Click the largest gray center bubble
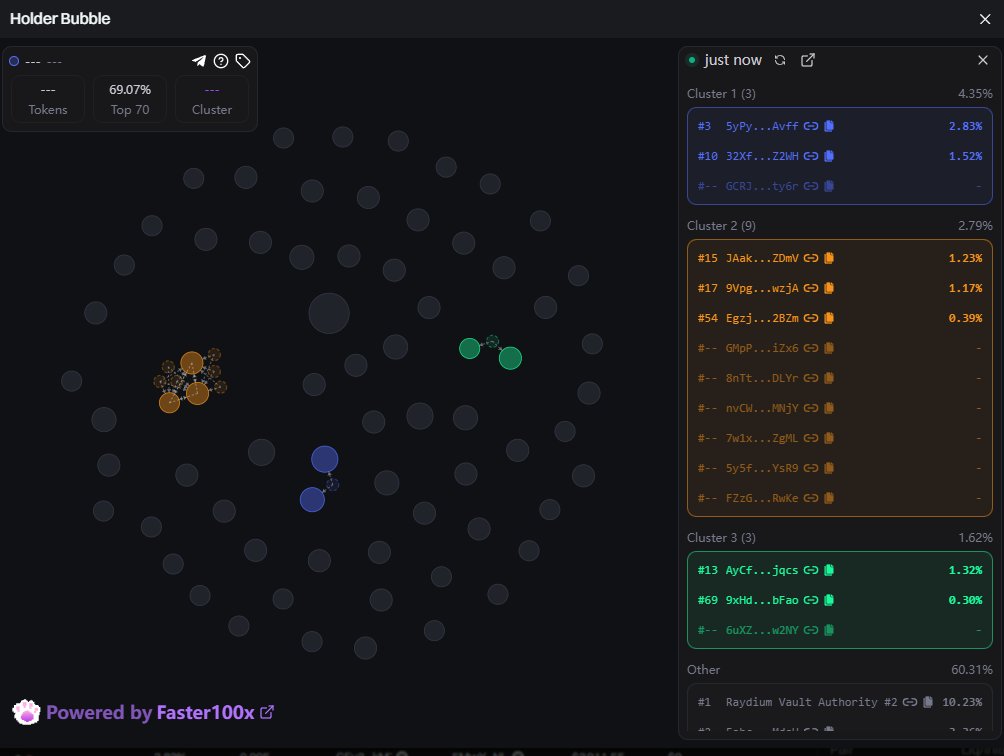 329,314
